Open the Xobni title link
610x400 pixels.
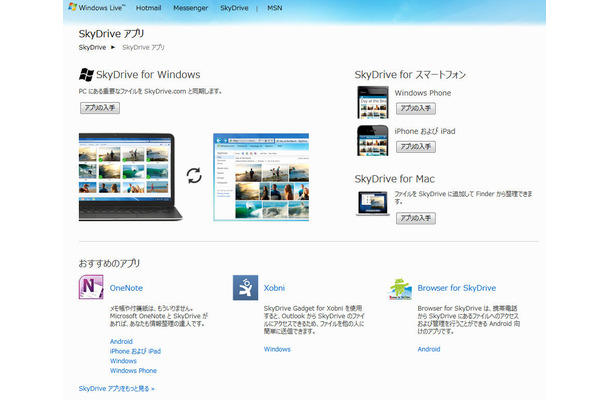pos(274,288)
